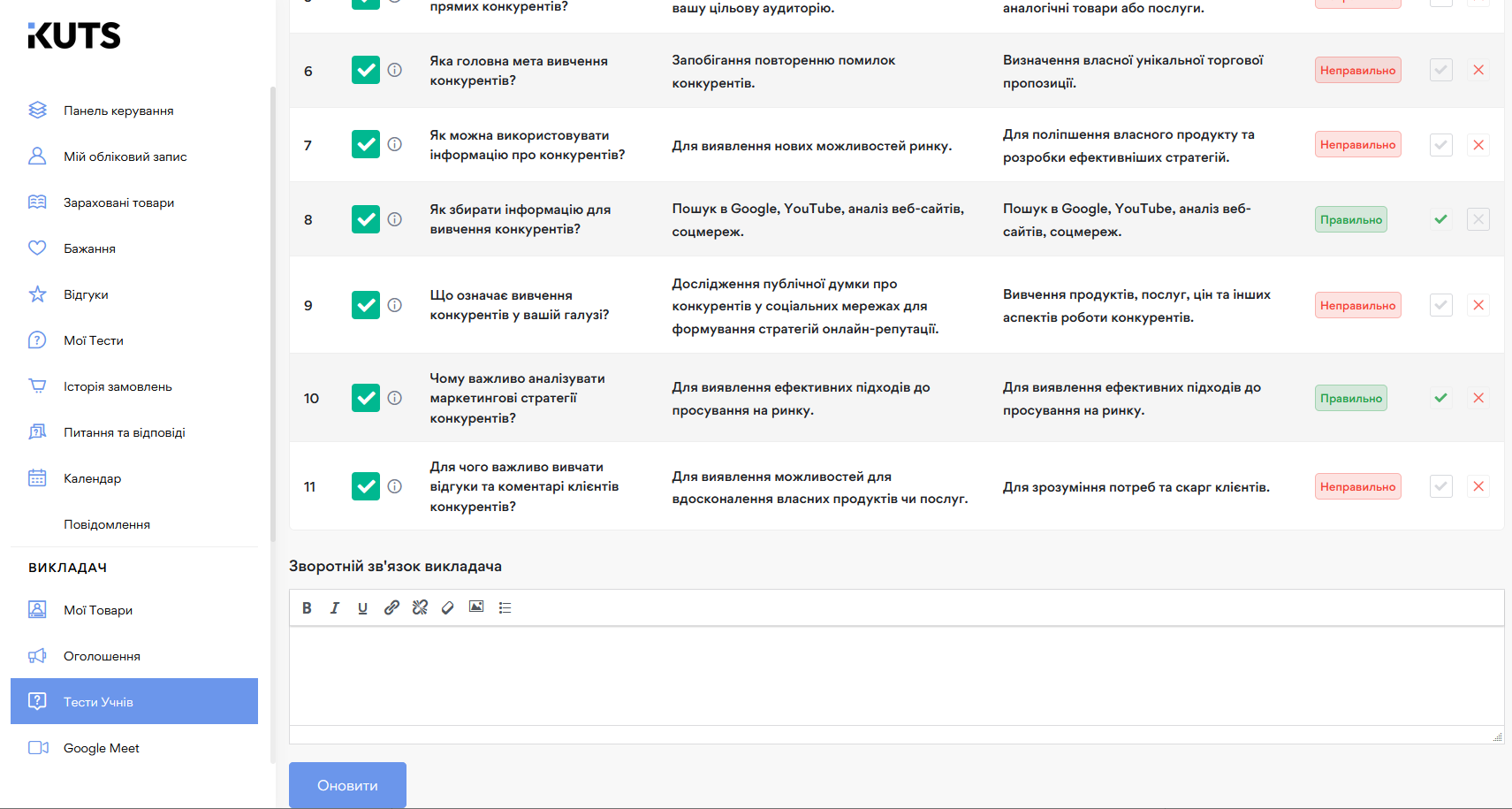The height and width of the screenshot is (809, 1512).
Task: Click the unlink icon in toolbar
Action: pyautogui.click(x=420, y=607)
